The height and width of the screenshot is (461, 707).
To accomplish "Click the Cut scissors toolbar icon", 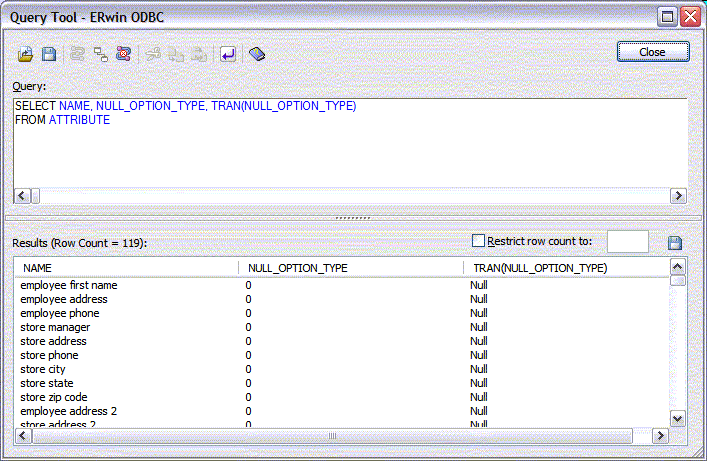I will click(153, 54).
